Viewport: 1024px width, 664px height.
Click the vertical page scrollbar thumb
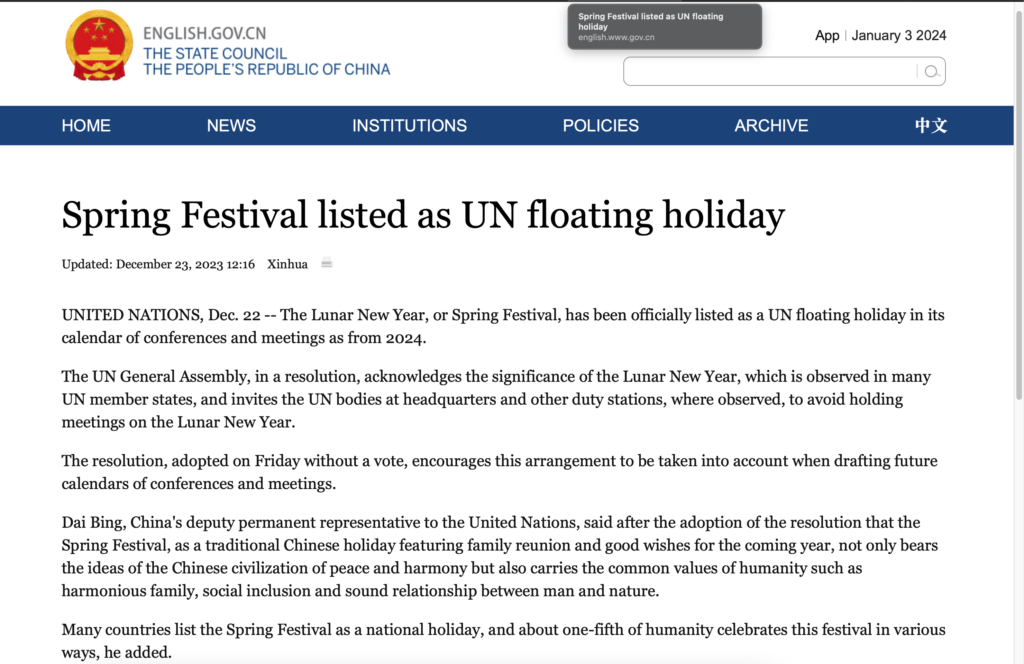click(1019, 202)
